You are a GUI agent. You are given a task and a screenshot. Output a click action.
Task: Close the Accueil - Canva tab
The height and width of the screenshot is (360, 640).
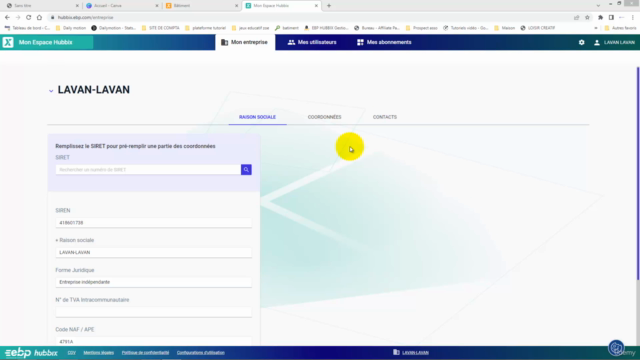pos(157,6)
